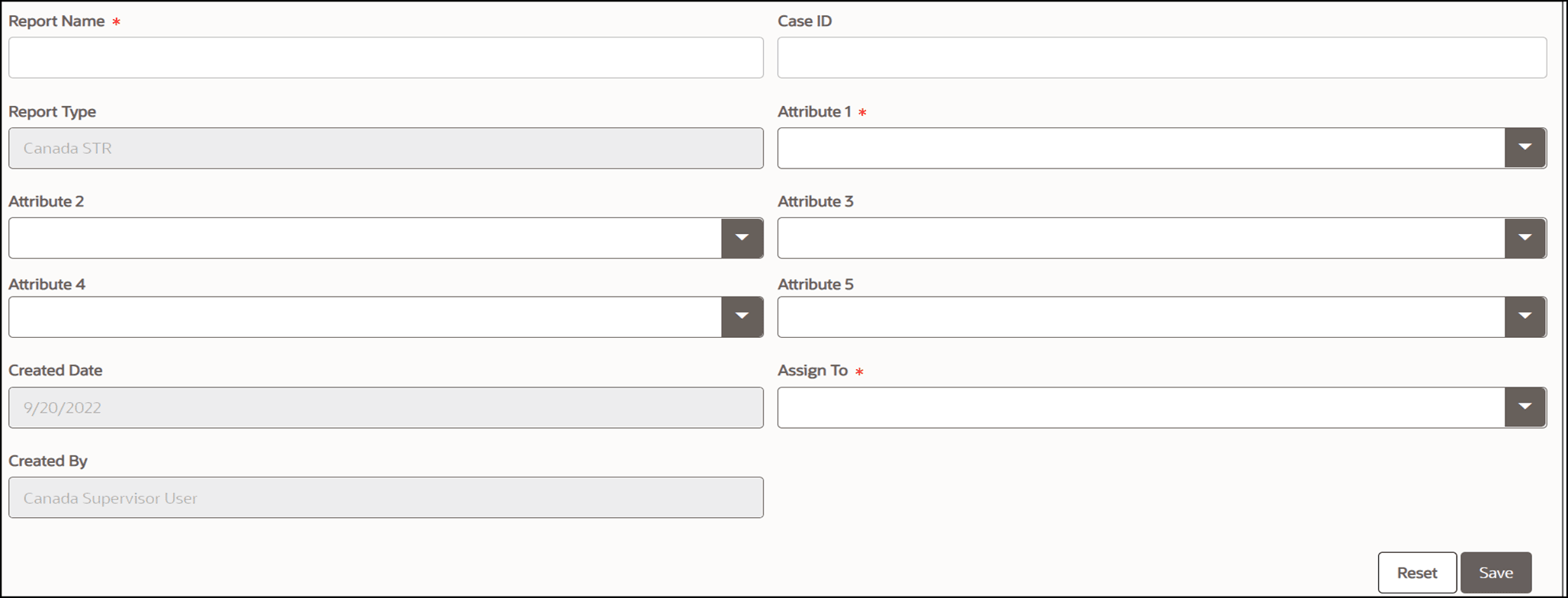
Task: Select the Attribute 4 value box
Action: (x=358, y=317)
